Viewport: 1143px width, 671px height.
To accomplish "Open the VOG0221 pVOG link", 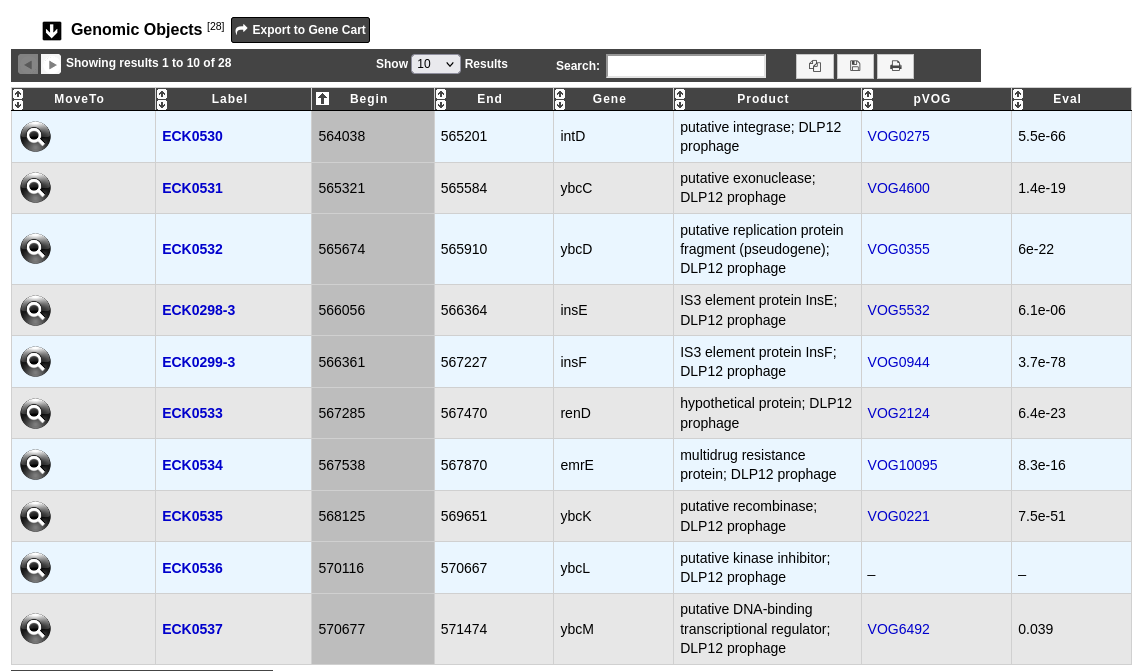I will tap(898, 516).
